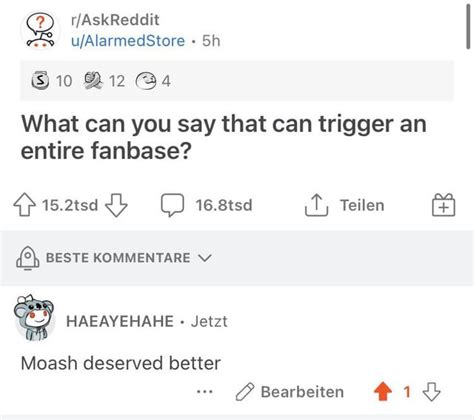
Task: Remove upvote on HAEAYEHAHE's comment
Action: [x=383, y=392]
